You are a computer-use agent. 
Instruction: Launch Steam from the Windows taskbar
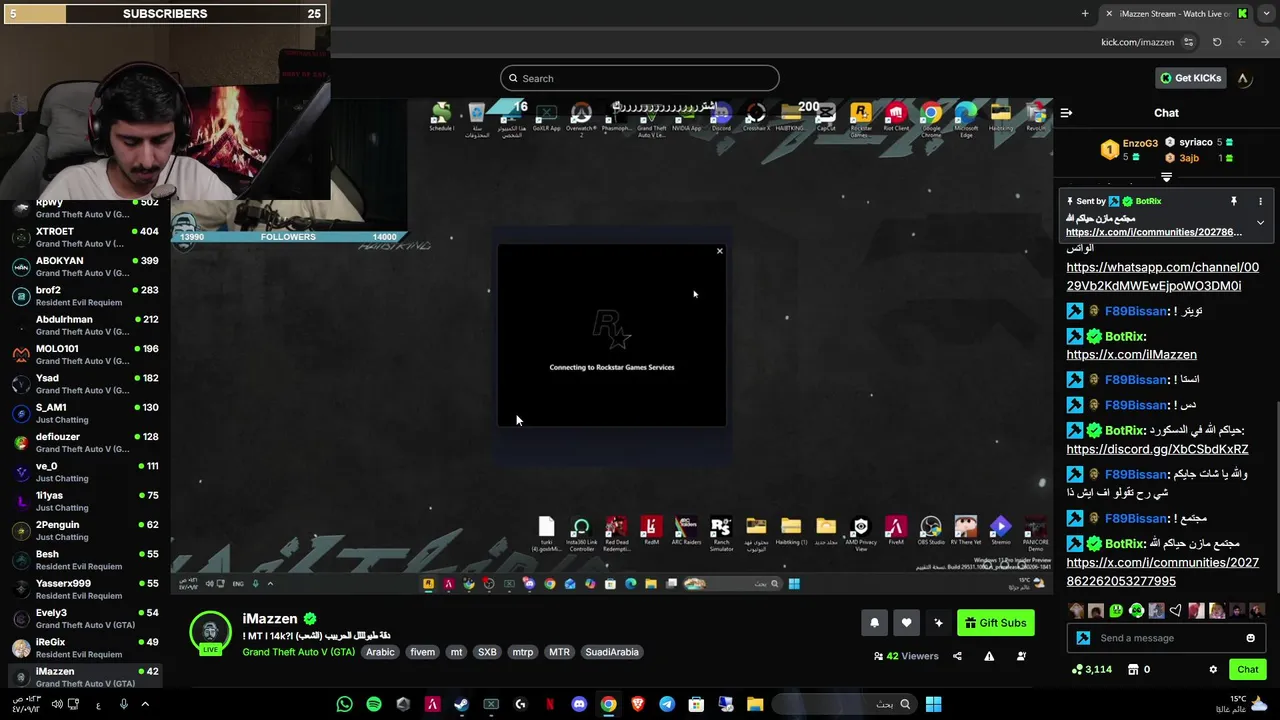(x=461, y=704)
